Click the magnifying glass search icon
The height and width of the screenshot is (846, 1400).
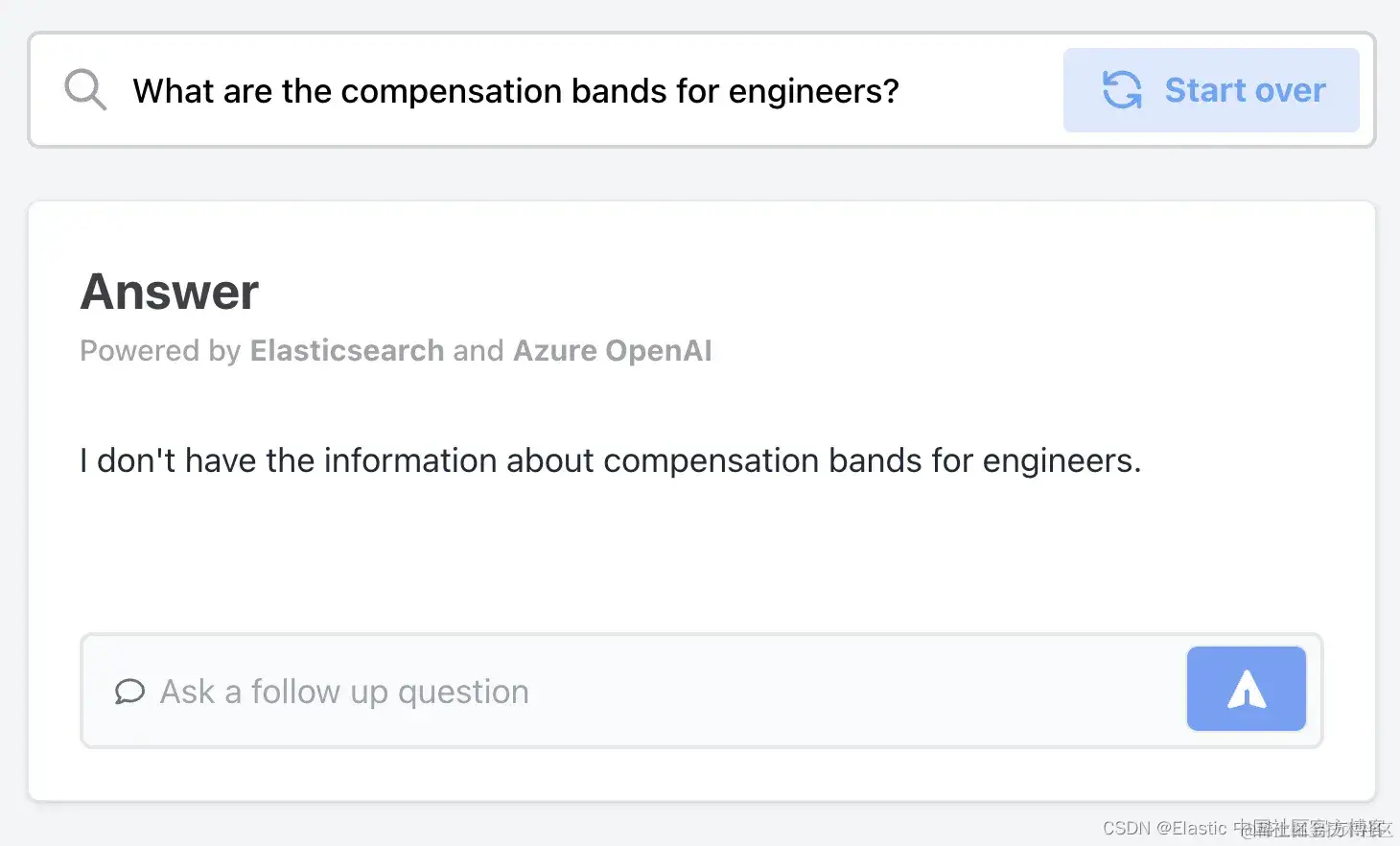(x=85, y=90)
